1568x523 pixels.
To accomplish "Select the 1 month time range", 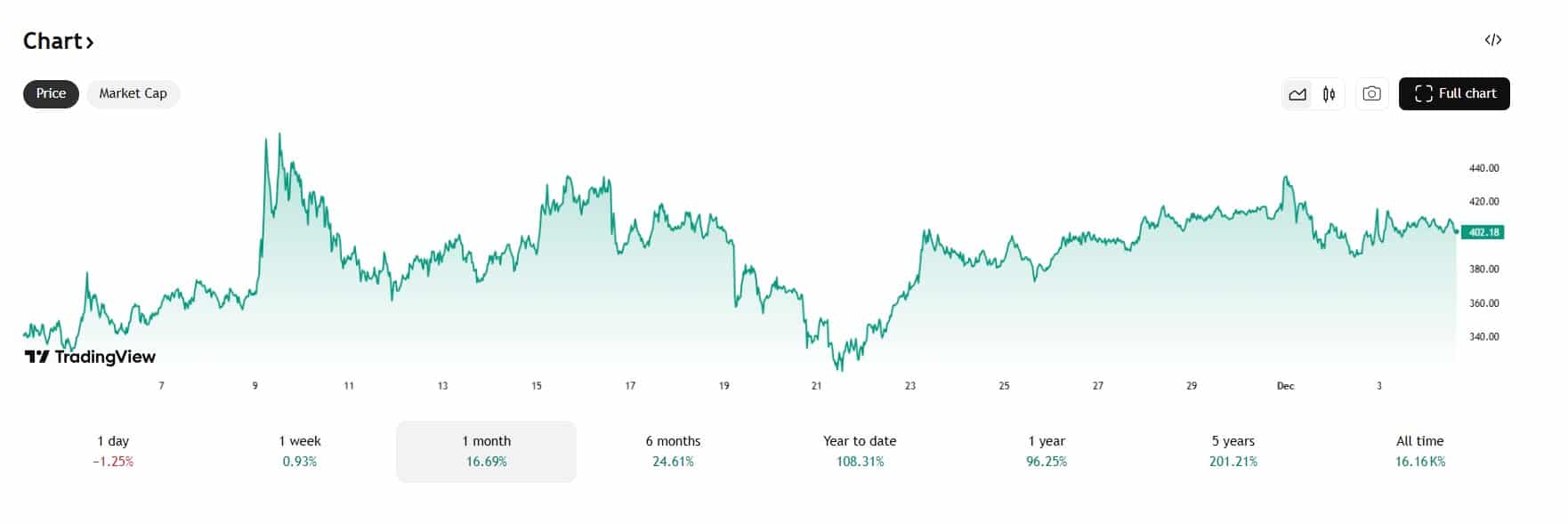I will point(485,450).
